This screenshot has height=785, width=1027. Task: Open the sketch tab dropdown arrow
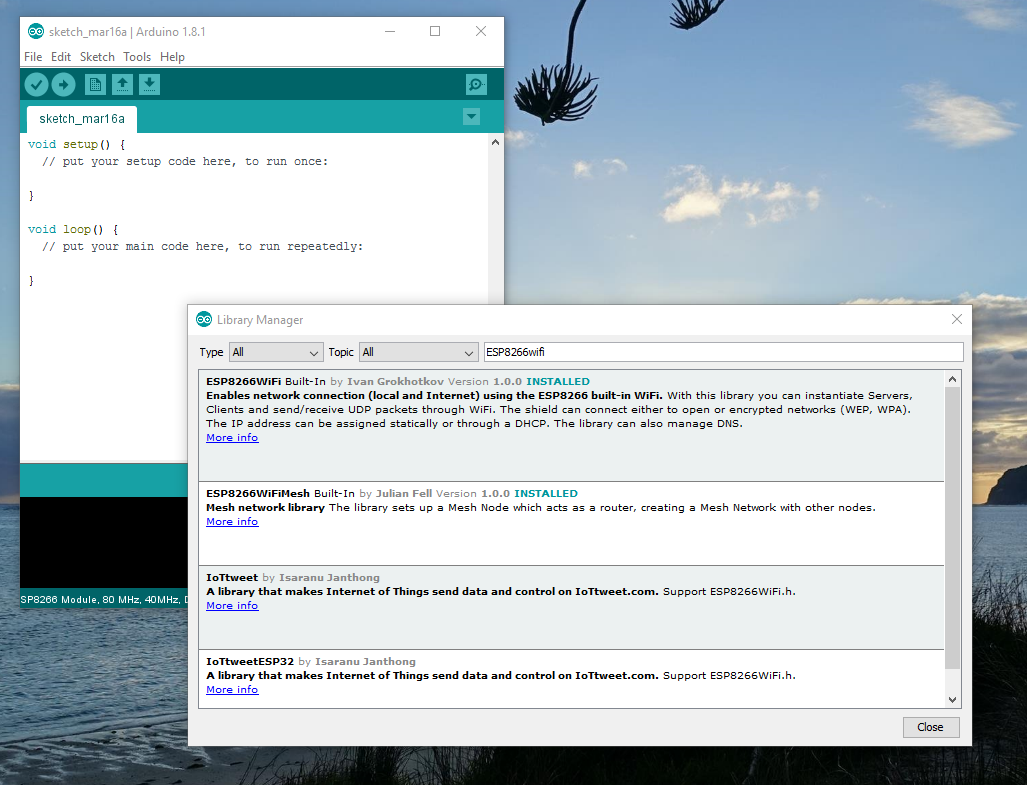pos(472,117)
